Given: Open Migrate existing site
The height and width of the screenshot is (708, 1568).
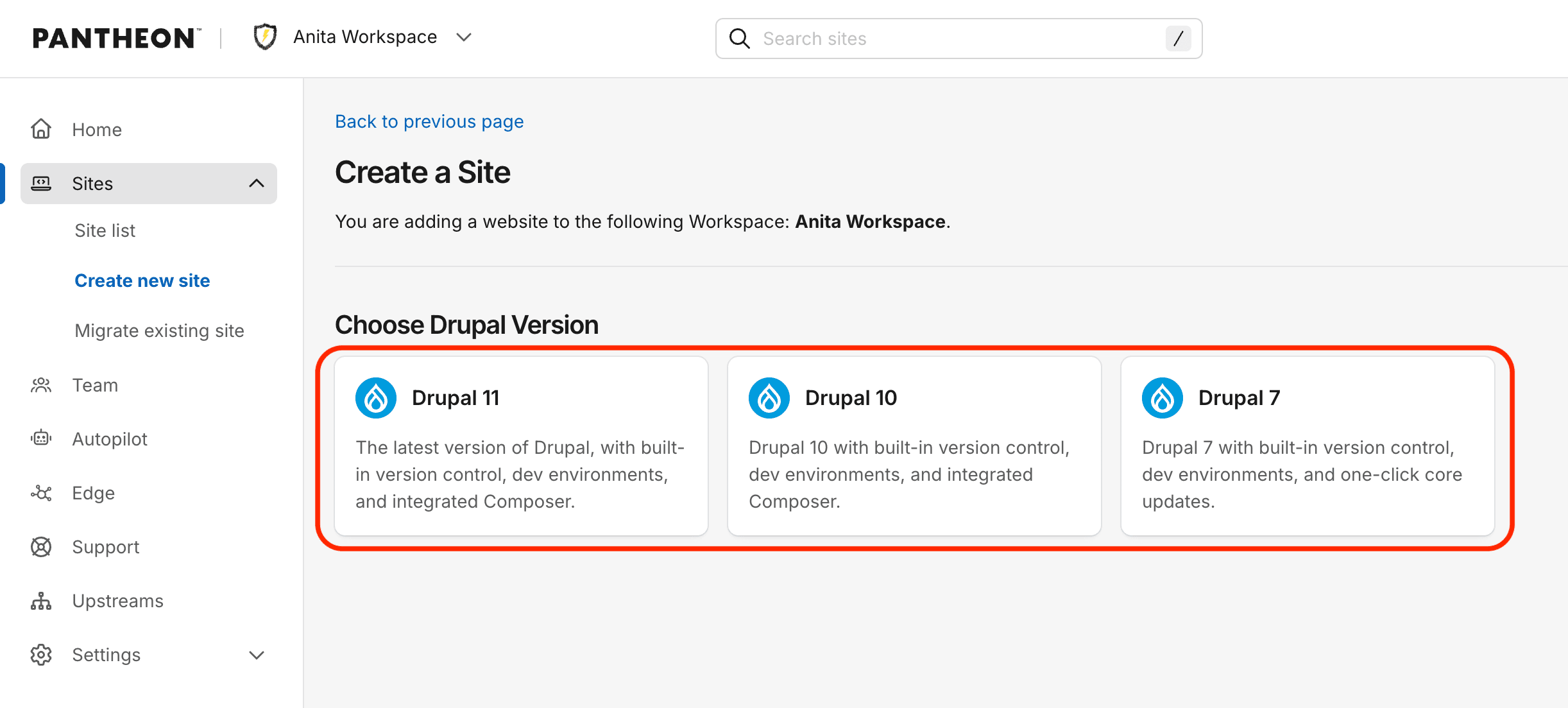Looking at the screenshot, I should (x=160, y=331).
